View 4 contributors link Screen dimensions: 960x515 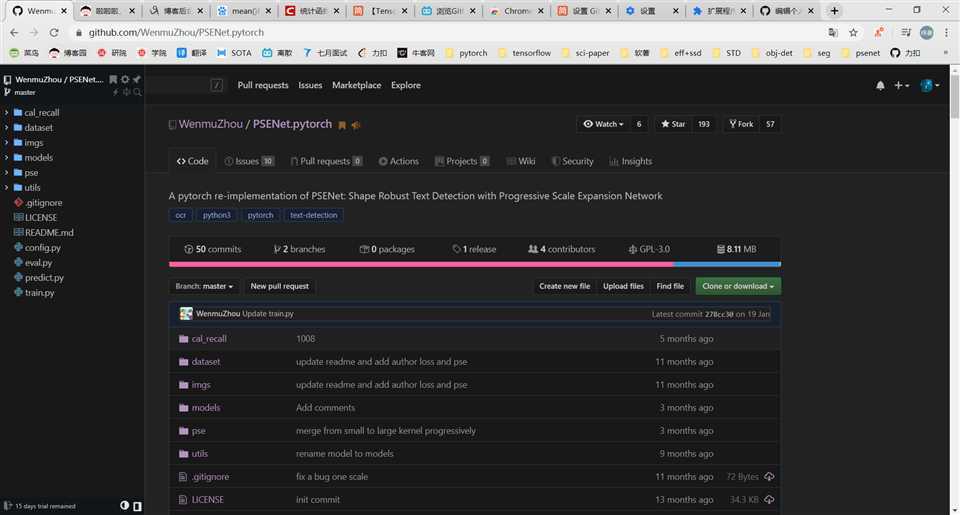coord(561,249)
